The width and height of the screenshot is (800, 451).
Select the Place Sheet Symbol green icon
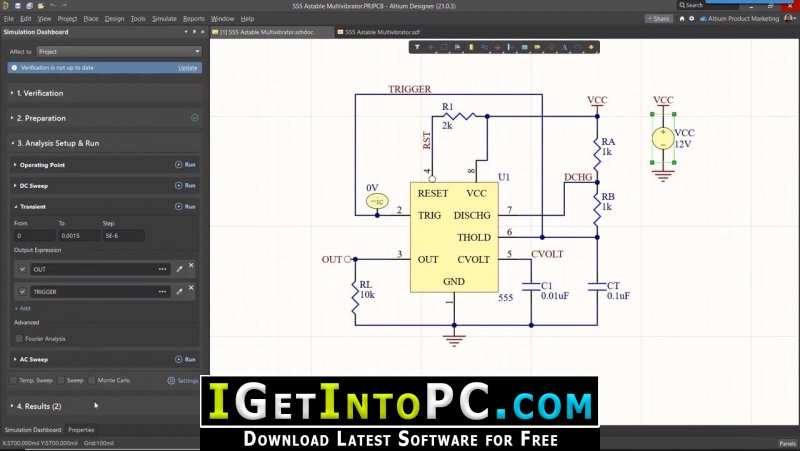pyautogui.click(x=524, y=47)
